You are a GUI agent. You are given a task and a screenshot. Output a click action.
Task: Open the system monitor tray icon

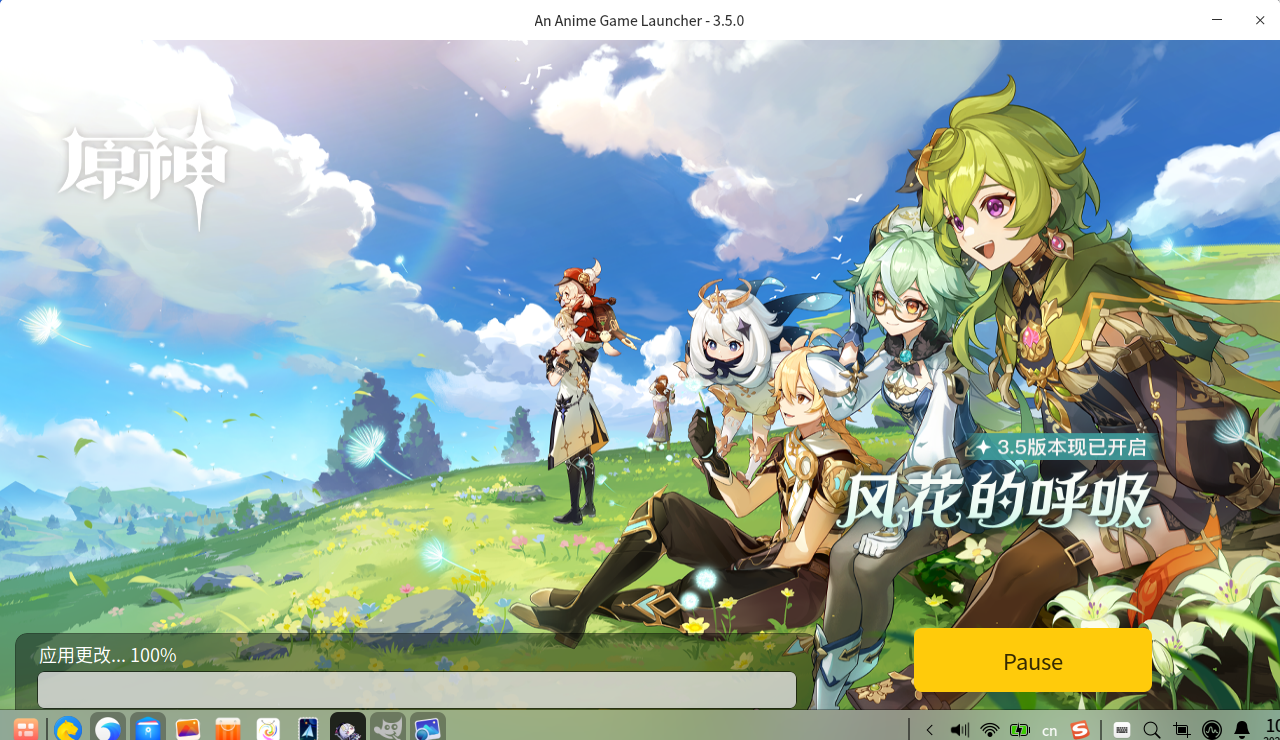(1212, 730)
